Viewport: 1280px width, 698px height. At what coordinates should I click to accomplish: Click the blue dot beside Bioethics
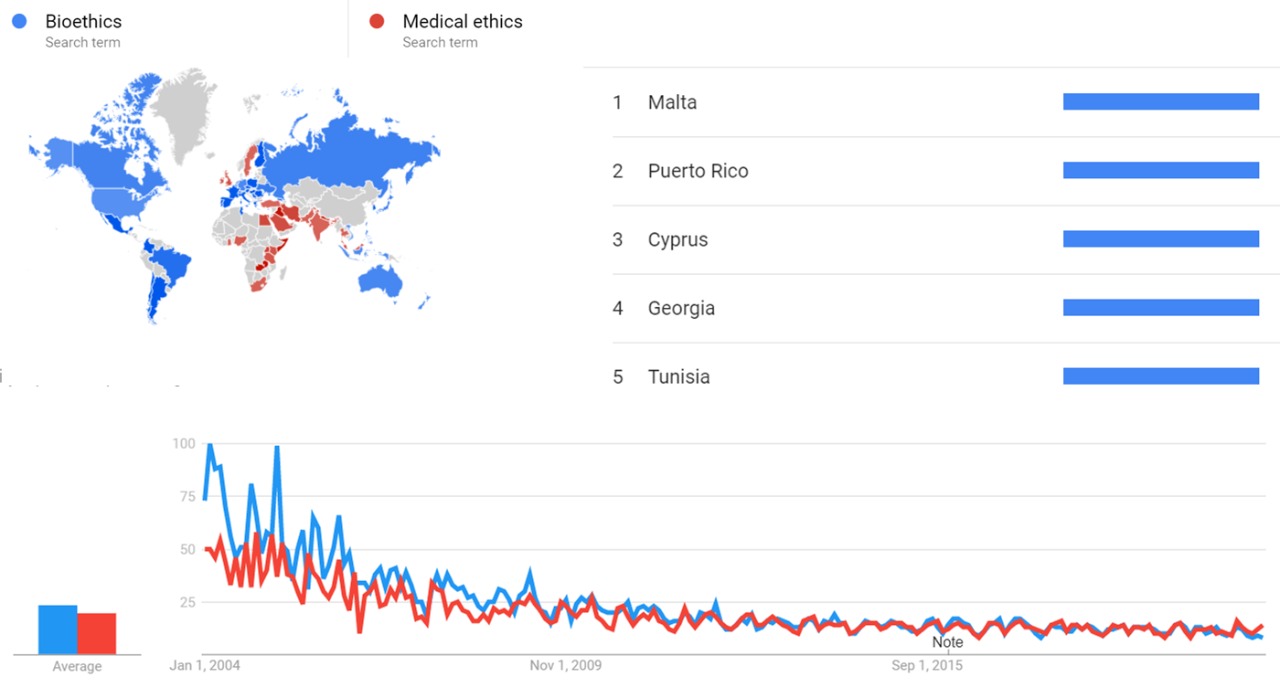pyautogui.click(x=18, y=21)
